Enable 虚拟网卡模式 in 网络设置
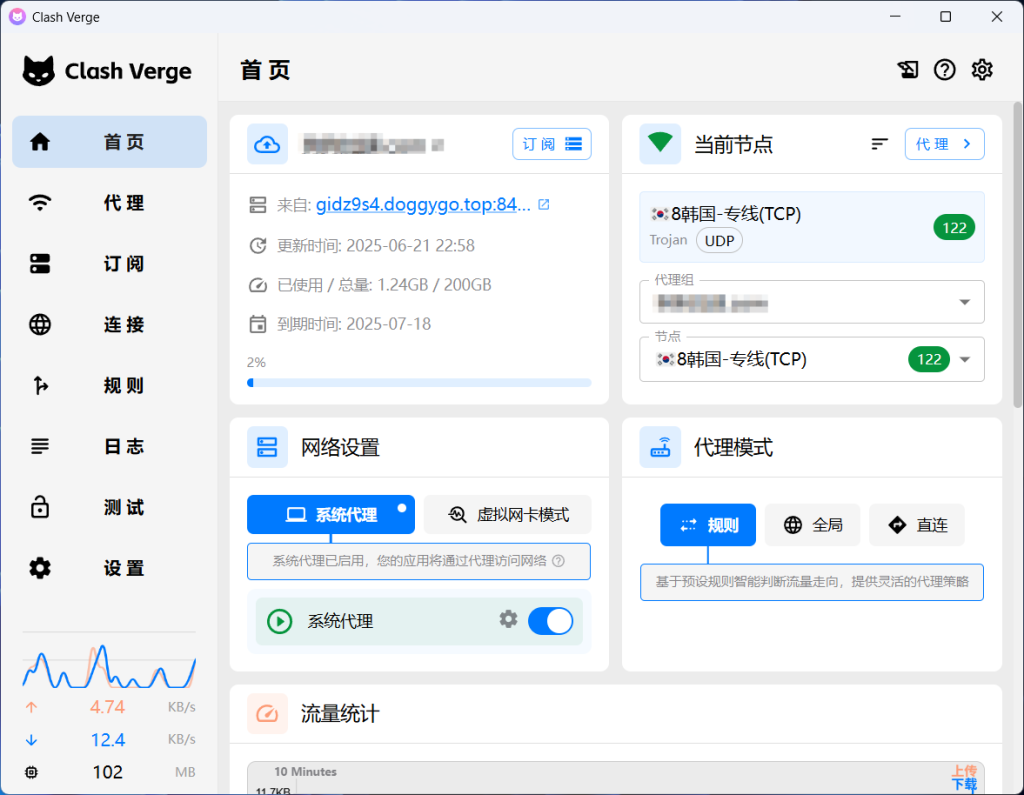The height and width of the screenshot is (795, 1024). pos(506,514)
